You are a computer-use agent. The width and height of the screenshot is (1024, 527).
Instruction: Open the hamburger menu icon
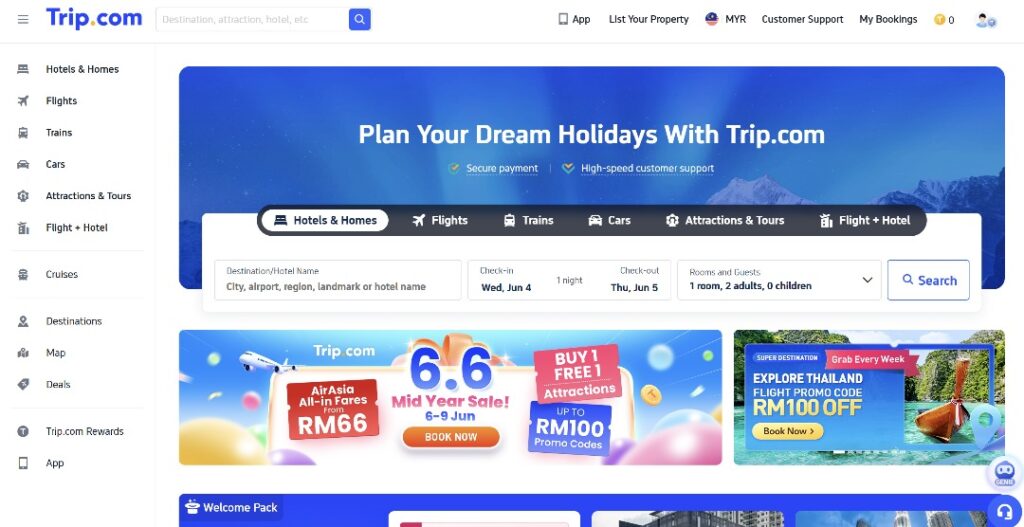coord(23,20)
